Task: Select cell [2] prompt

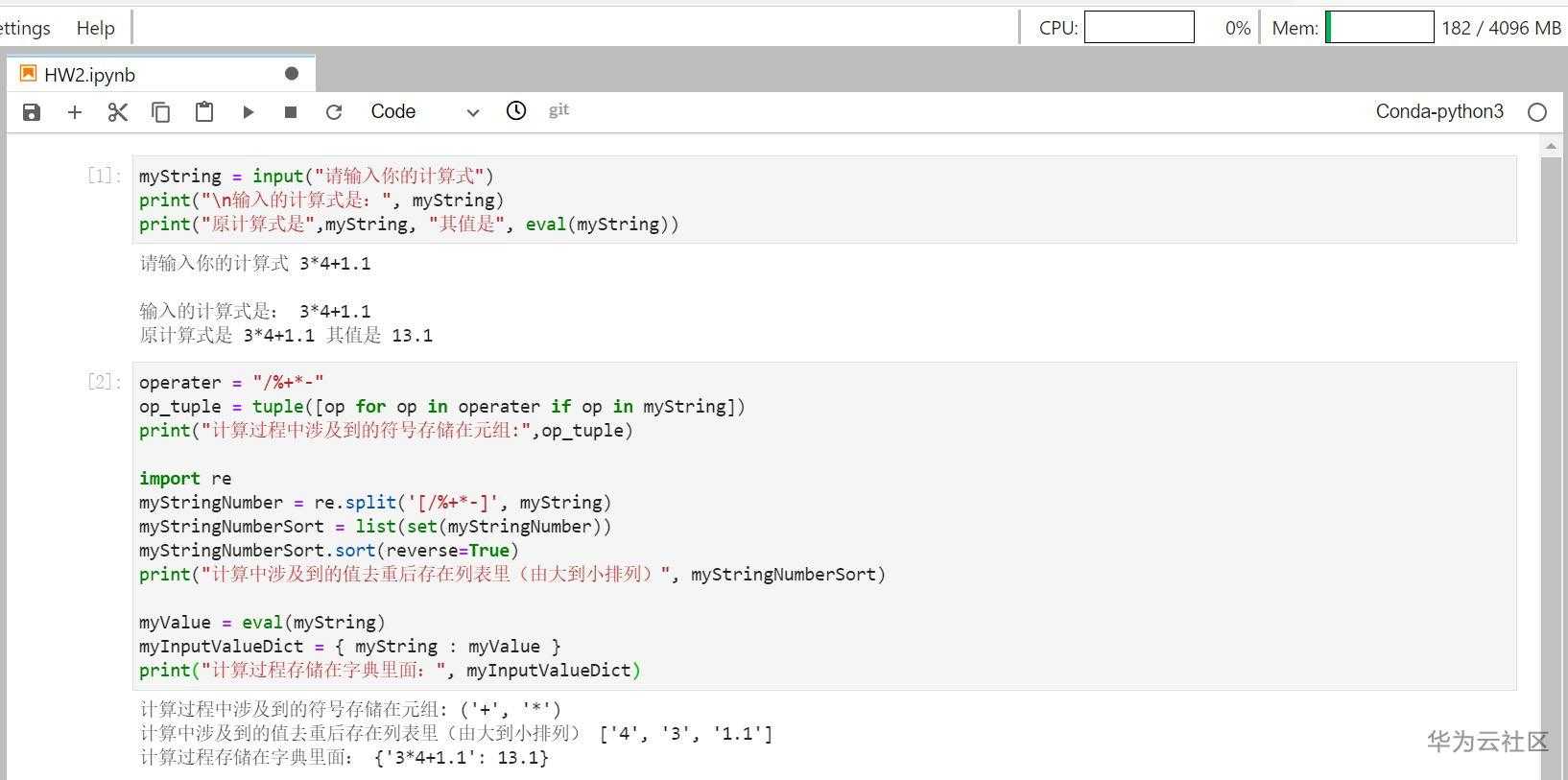Action: 105,382
